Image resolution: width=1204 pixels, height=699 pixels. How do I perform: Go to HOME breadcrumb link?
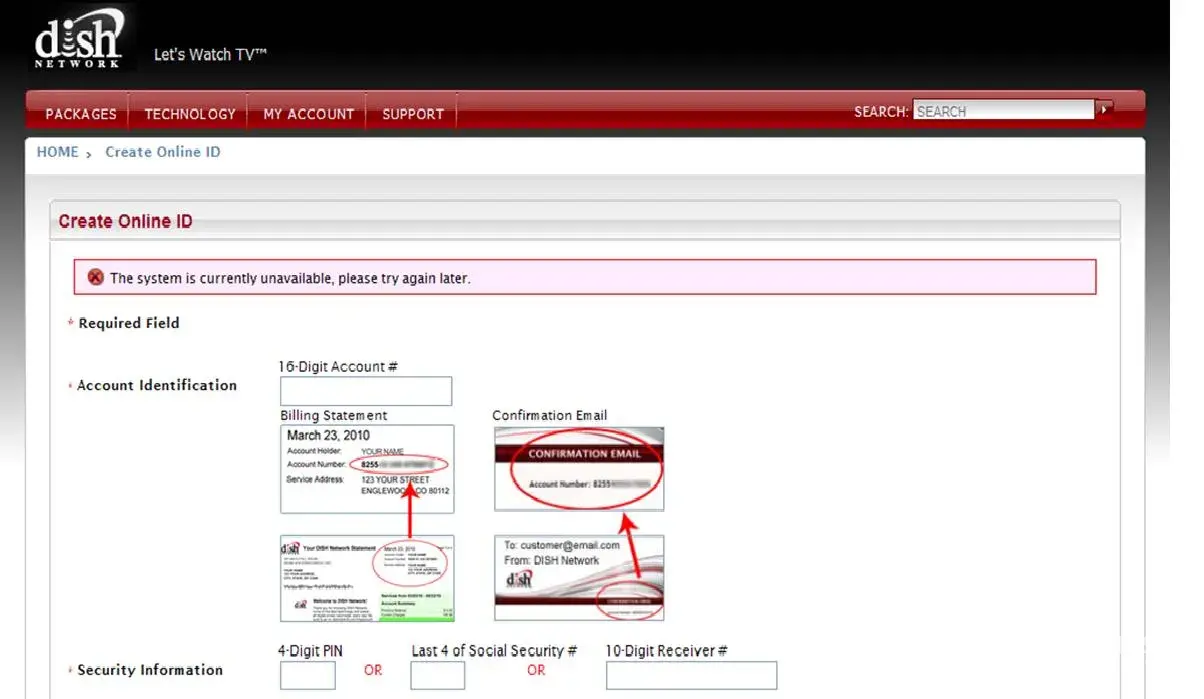point(57,152)
